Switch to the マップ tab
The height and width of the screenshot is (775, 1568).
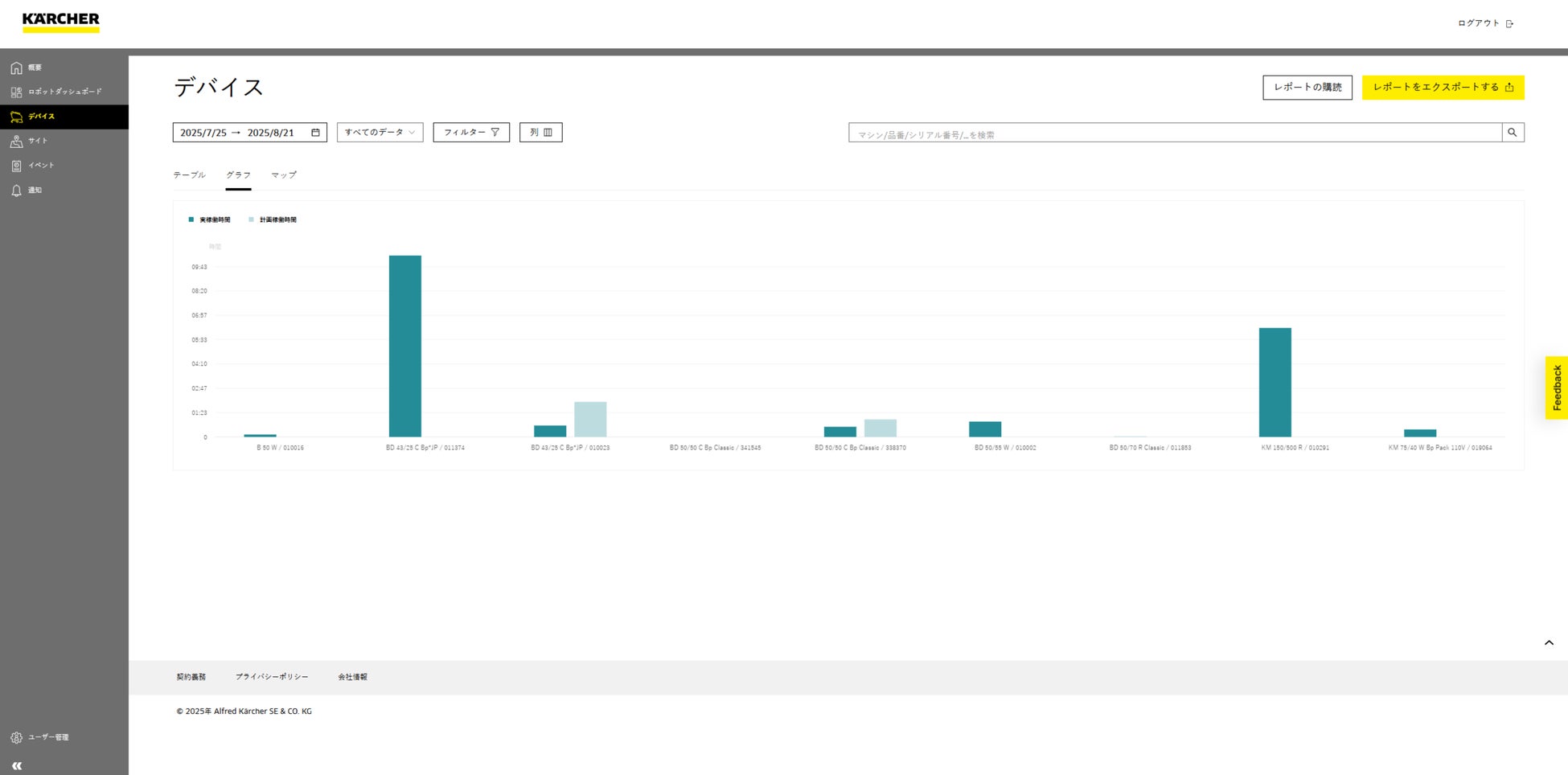[284, 175]
